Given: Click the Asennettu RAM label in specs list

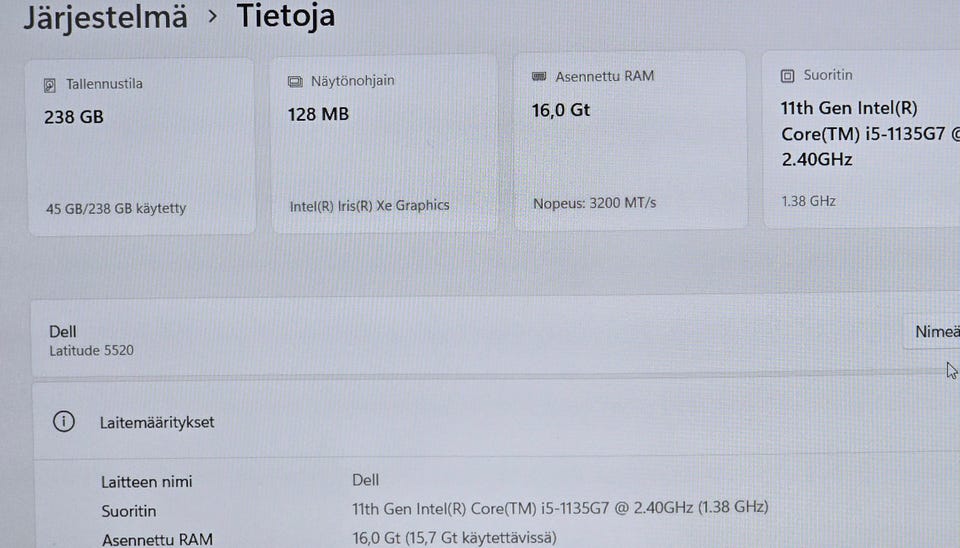Looking at the screenshot, I should 157,539.
